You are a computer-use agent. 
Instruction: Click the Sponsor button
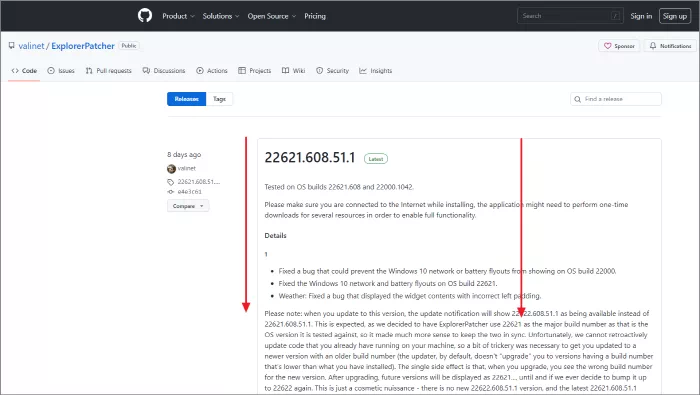tap(619, 46)
